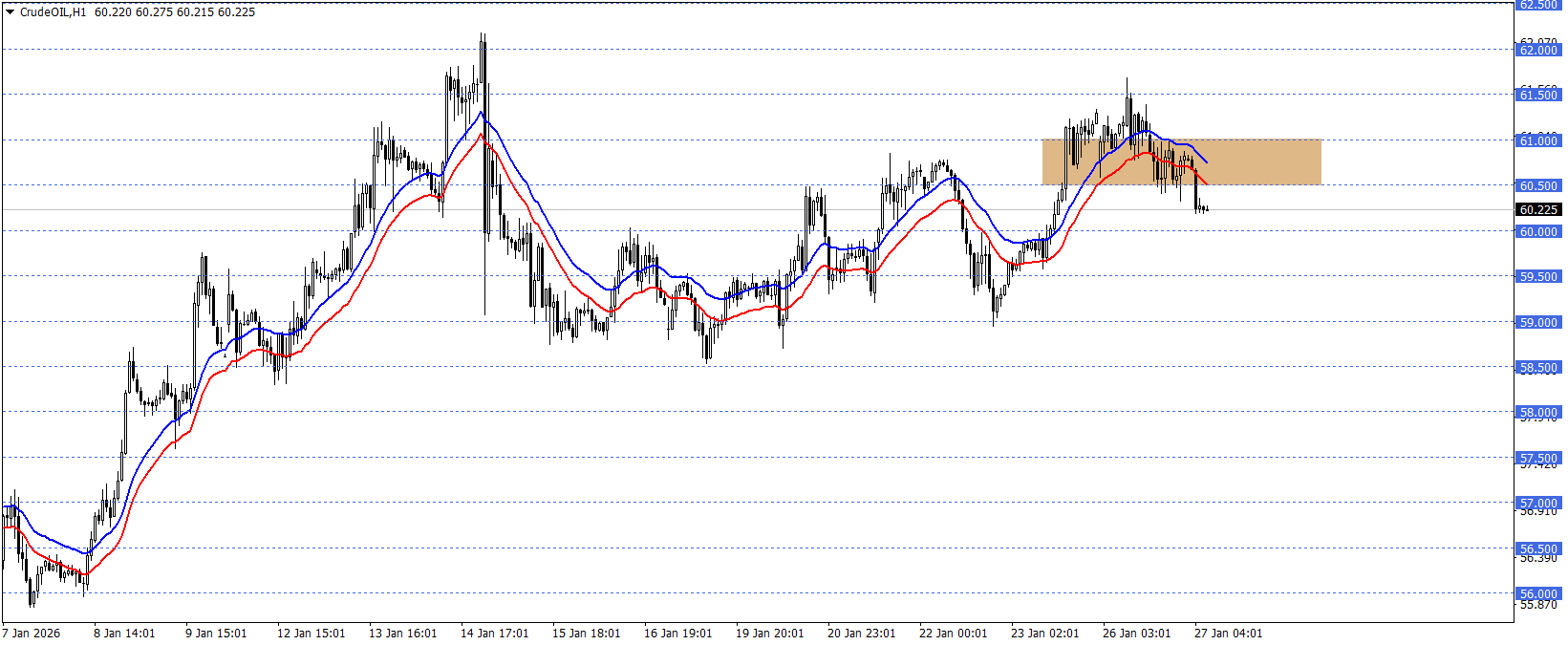
Task: Click the 58.500 price level label
Action: coord(1538,367)
